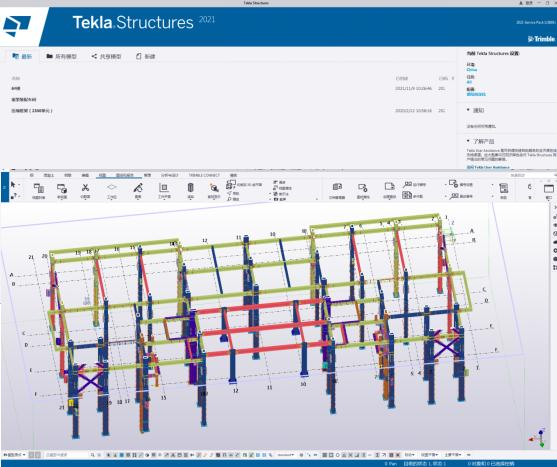Image resolution: width=557 pixels, height=467 pixels.
Task: Toggle the second grey square switch in bottom toolbar
Action: (x=37, y=455)
